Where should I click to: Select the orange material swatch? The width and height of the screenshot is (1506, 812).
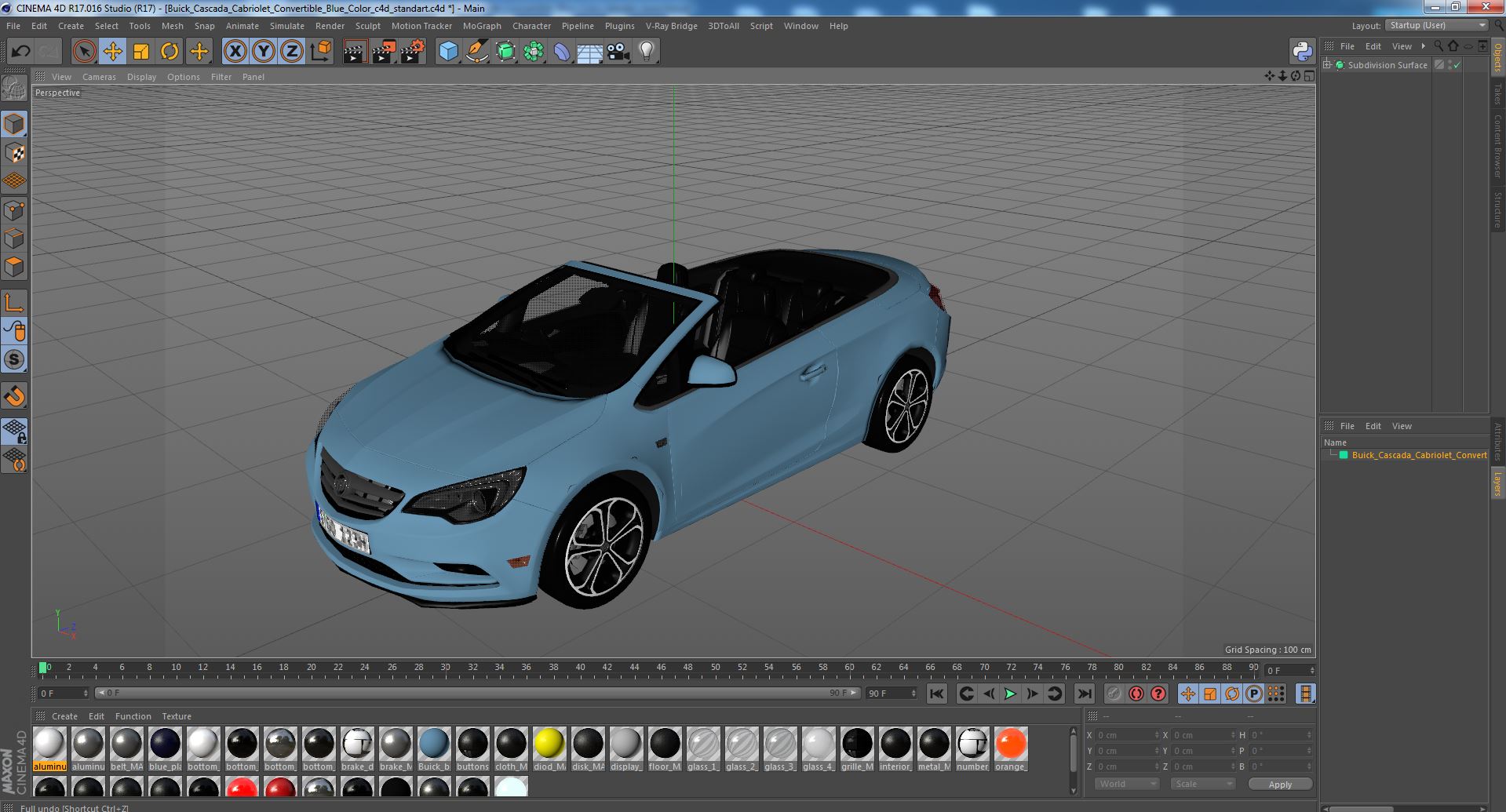(x=1011, y=748)
